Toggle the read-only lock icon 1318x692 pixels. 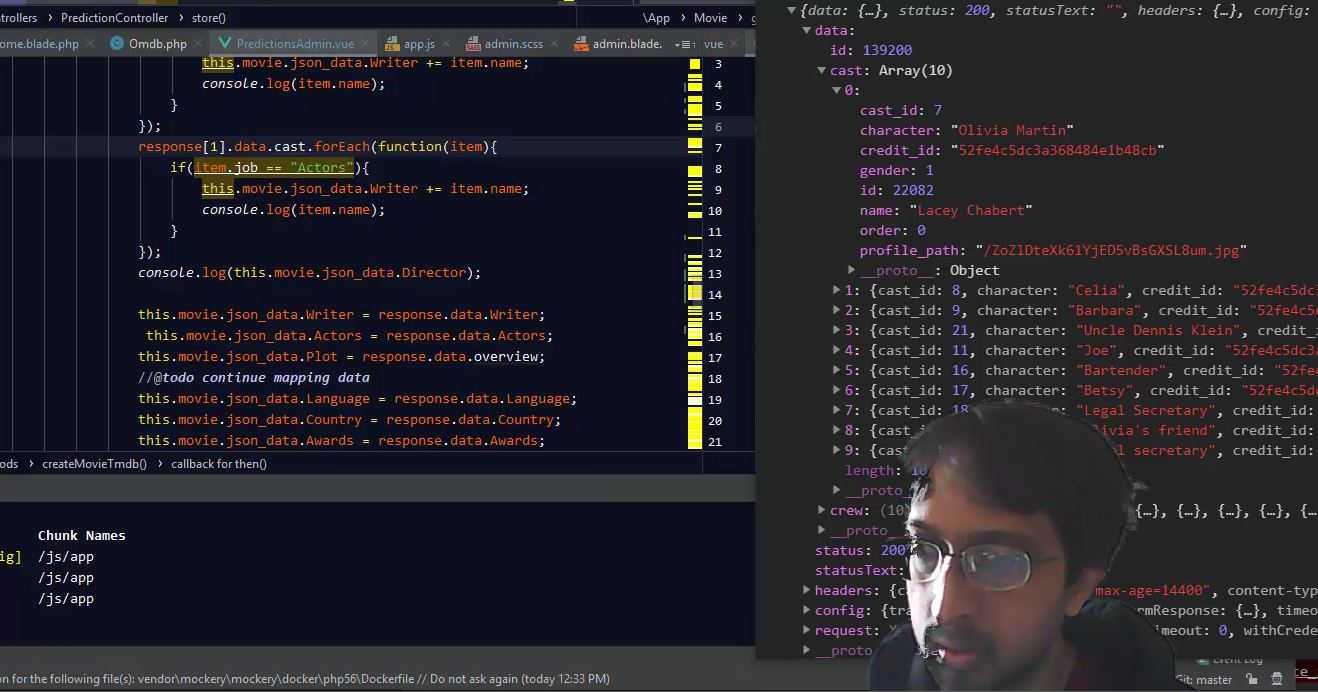pos(1254,679)
